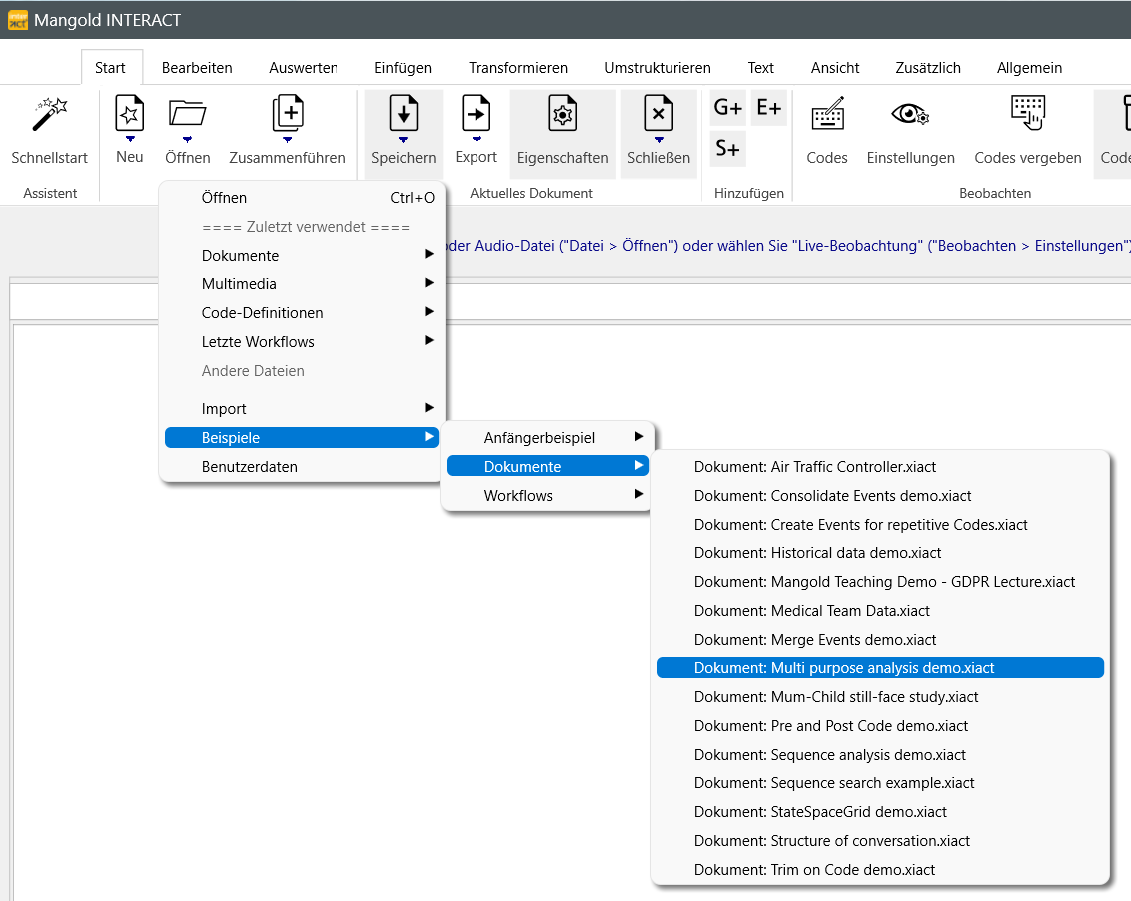1131x901 pixels.
Task: Select Dokumente in the Beispiele submenu
Action: pyautogui.click(x=547, y=466)
